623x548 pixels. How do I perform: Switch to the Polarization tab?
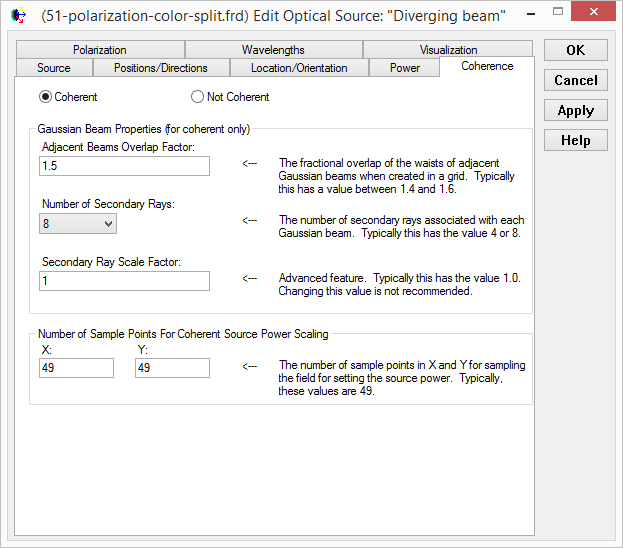(100, 50)
